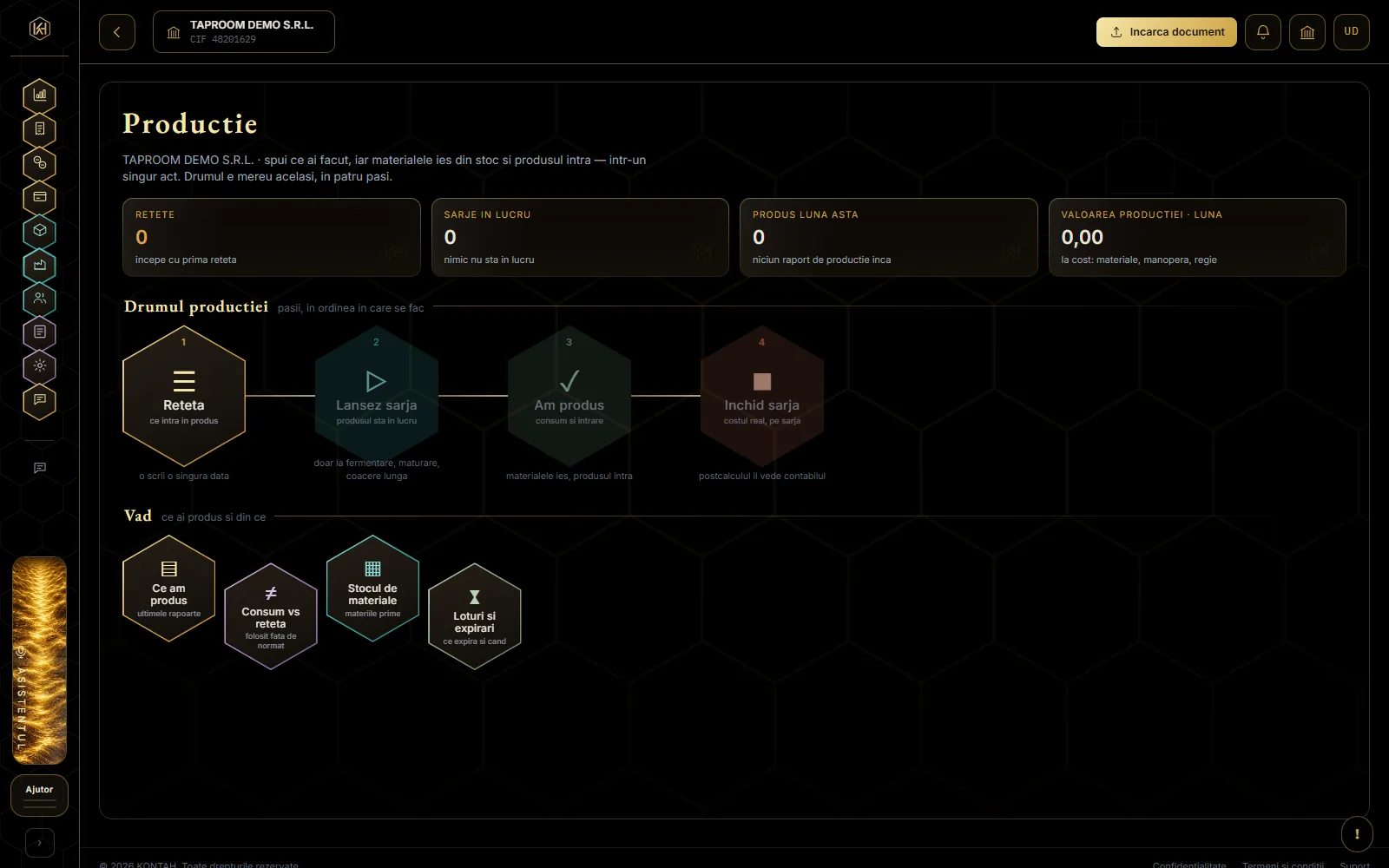Image resolution: width=1389 pixels, height=868 pixels.
Task: Click the Incarca document button
Action: coord(1167,32)
